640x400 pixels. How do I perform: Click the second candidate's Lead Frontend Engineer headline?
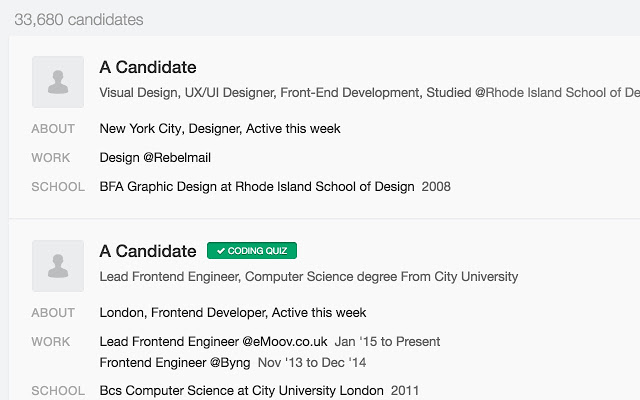coord(309,276)
